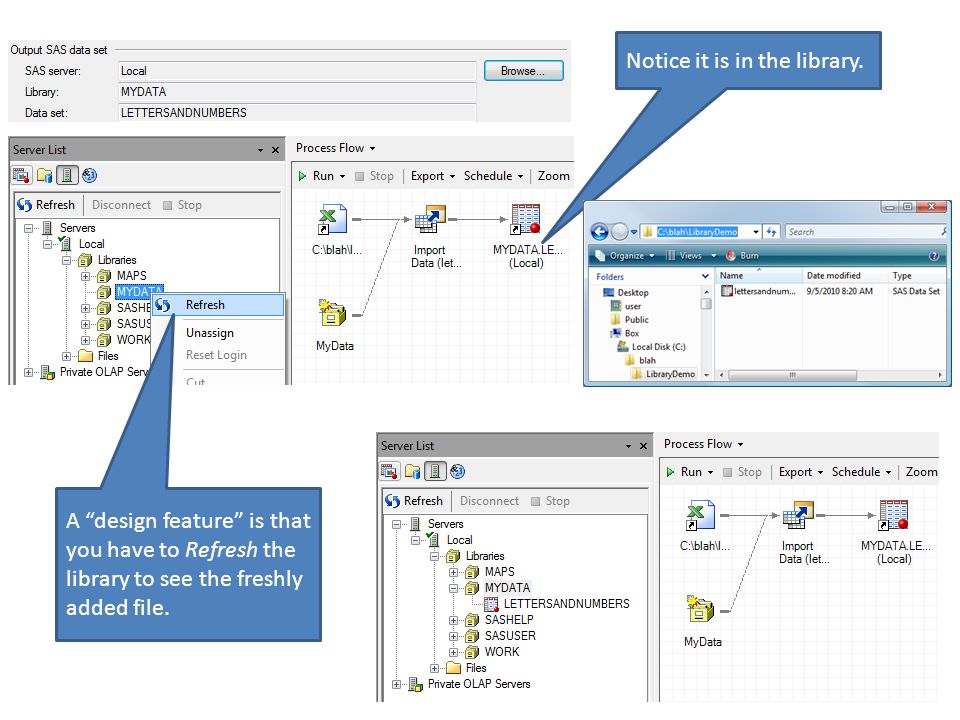Image resolution: width=960 pixels, height=720 pixels.
Task: Click Server List icon in panel showing LETTERSANDNUMBERS
Action: pos(435,471)
